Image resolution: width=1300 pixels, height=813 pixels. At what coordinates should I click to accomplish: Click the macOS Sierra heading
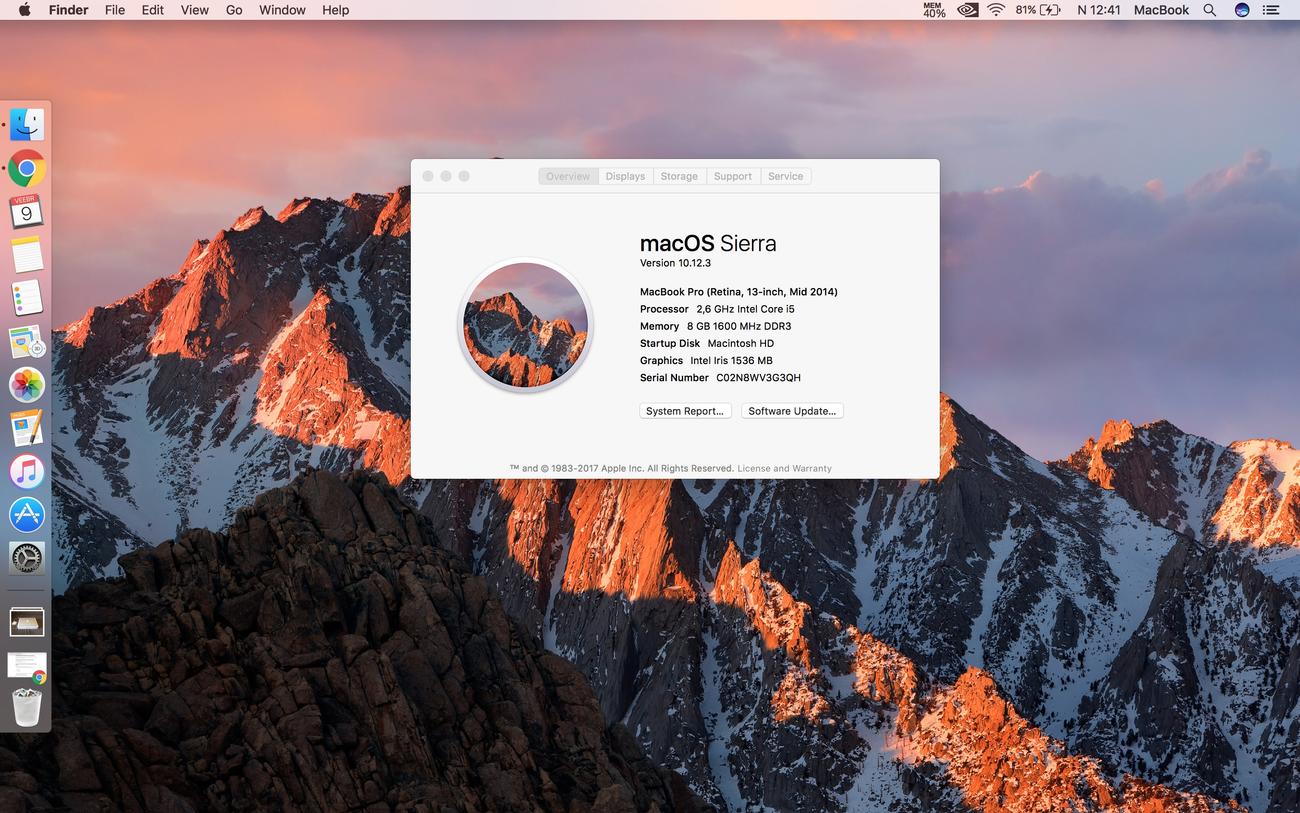(x=708, y=243)
